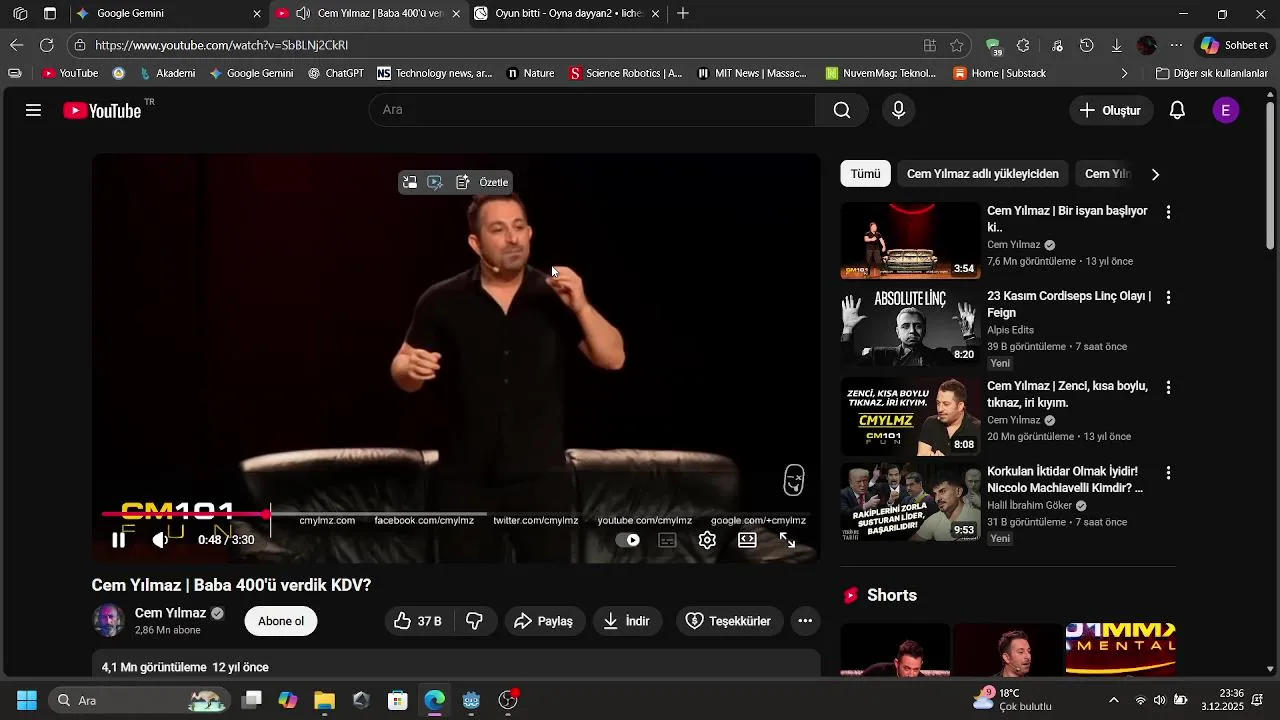The width and height of the screenshot is (1280, 720).
Task: Open options for 'Cordiseps Linç Olayı' video
Action: [1168, 297]
